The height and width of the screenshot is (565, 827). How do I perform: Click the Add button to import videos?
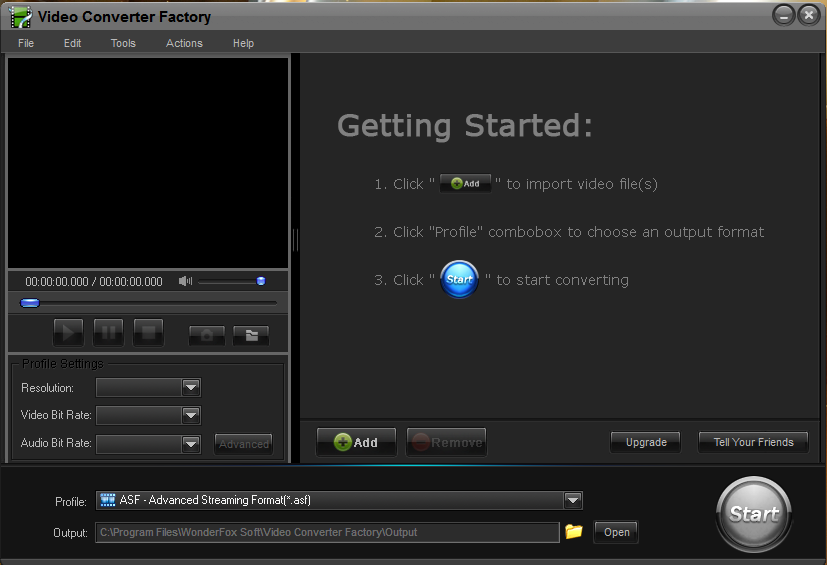tap(356, 442)
